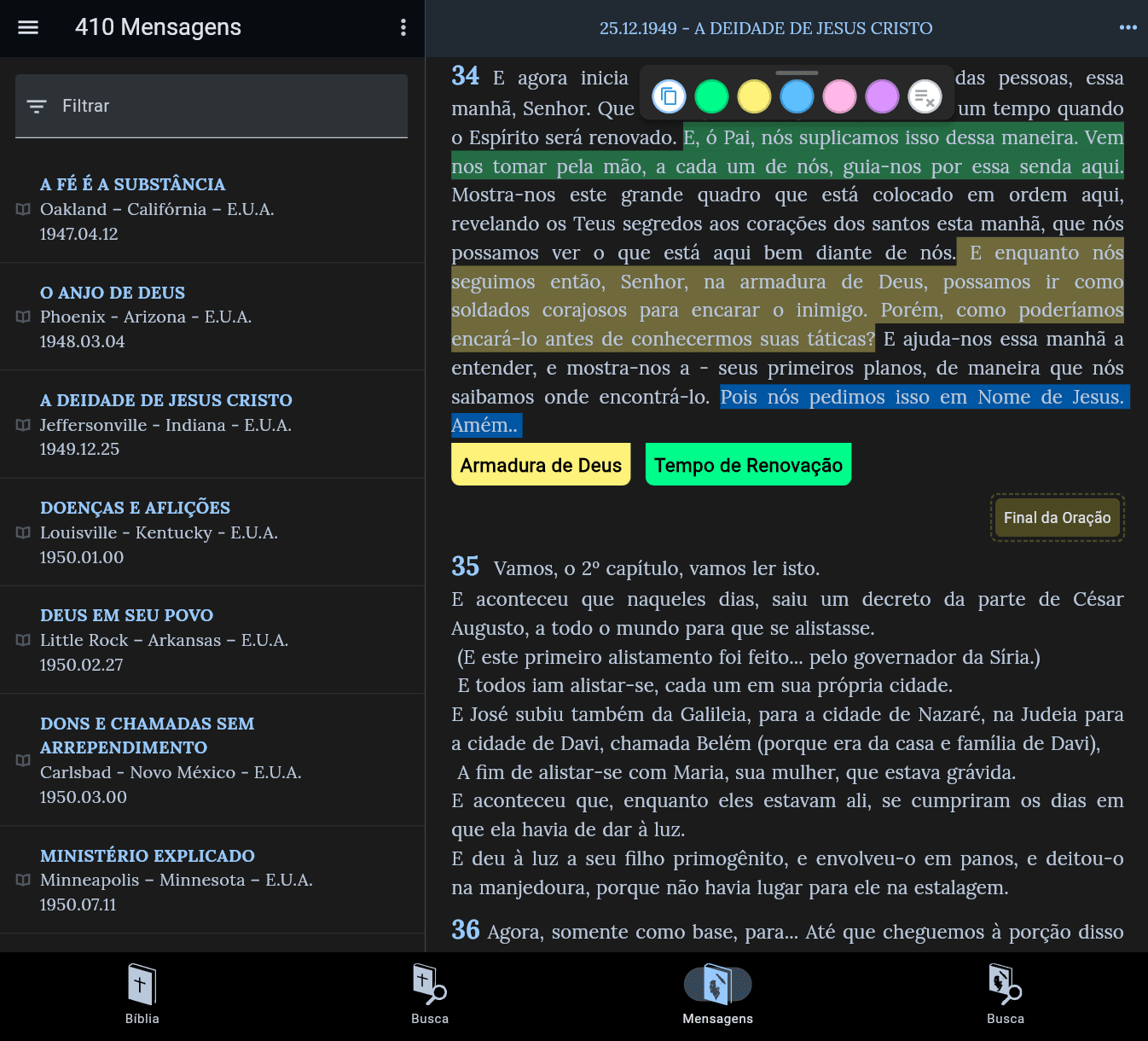The height and width of the screenshot is (1041, 1148).
Task: Choose the yellow highlight color
Action: (x=754, y=96)
